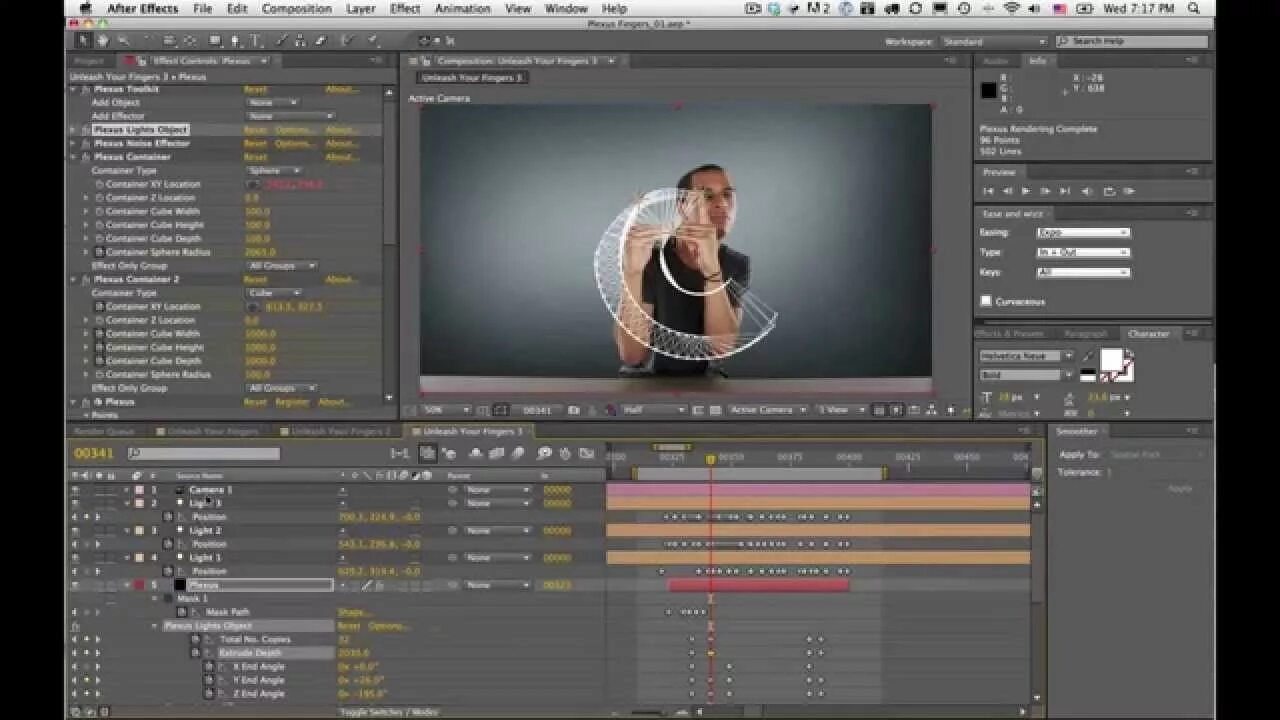Open Options for Plexus Noise Effector
1280x720 pixels.
(x=295, y=143)
